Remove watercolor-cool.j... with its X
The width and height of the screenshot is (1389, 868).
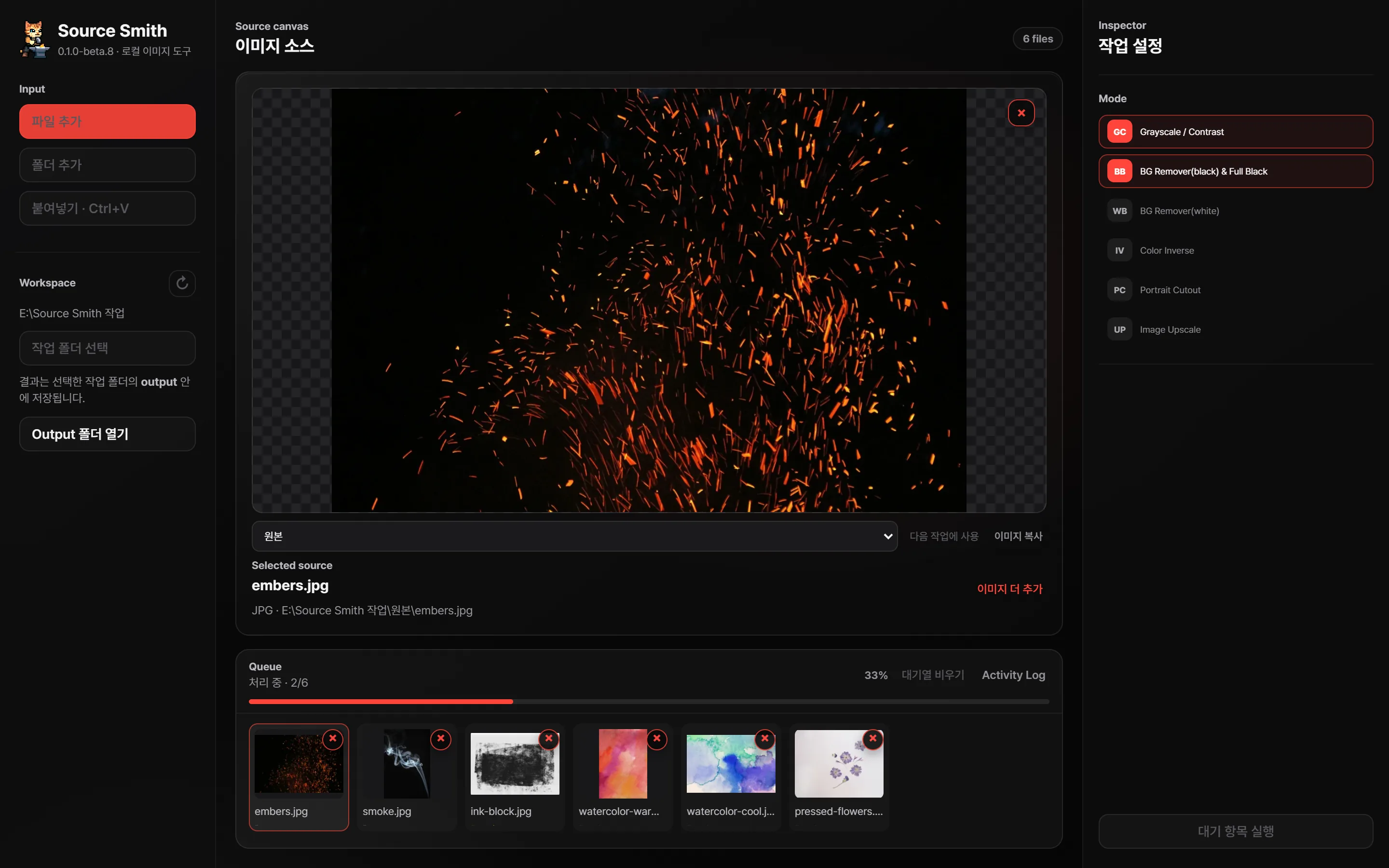pyautogui.click(x=764, y=739)
